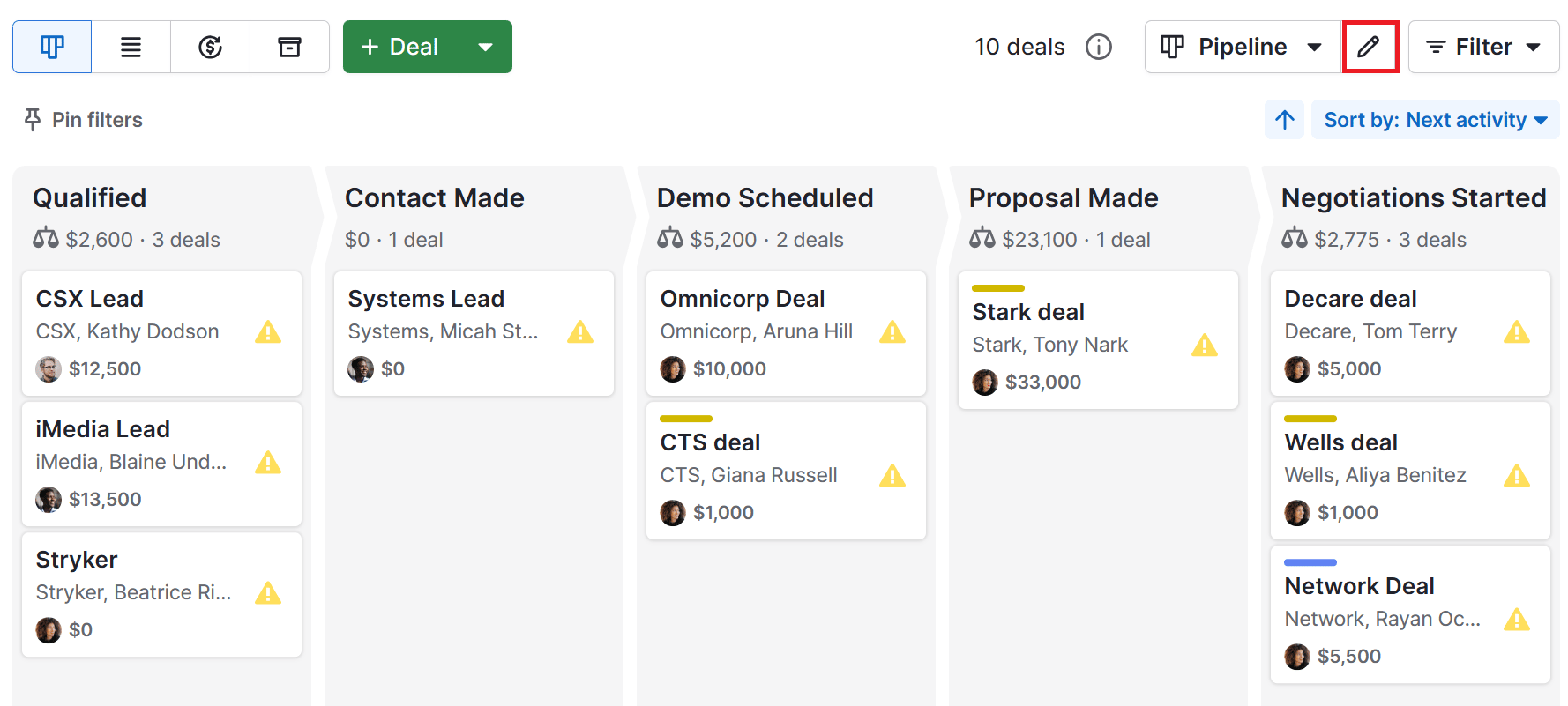The image size is (1568, 706).
Task: Open the archived deals view icon
Action: (289, 47)
